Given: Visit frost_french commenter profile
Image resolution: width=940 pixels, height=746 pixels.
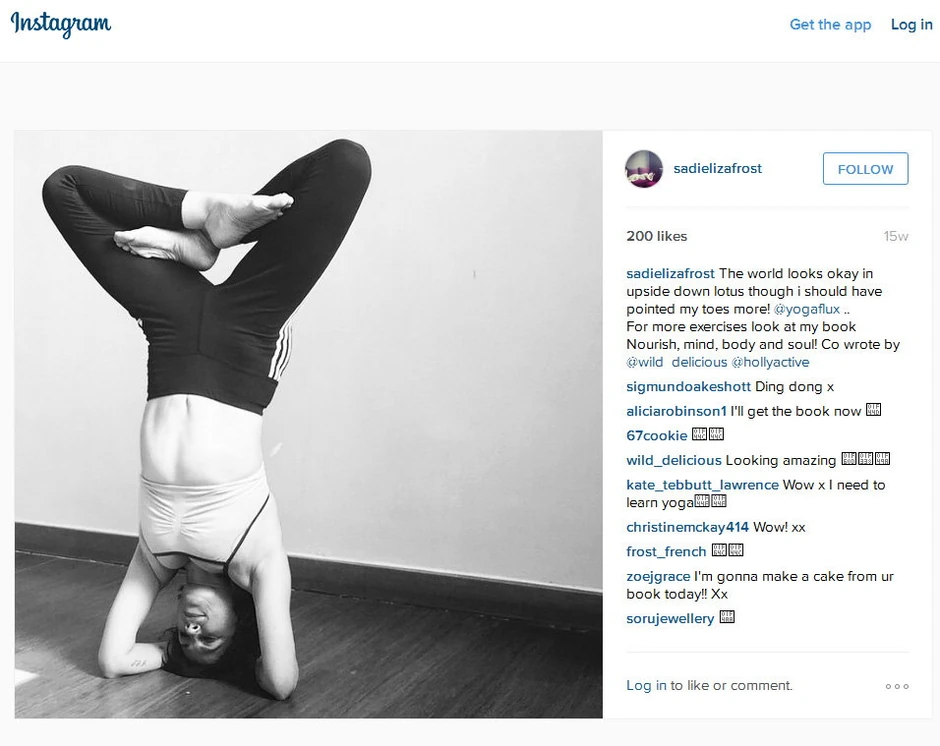Looking at the screenshot, I should click(x=666, y=552).
